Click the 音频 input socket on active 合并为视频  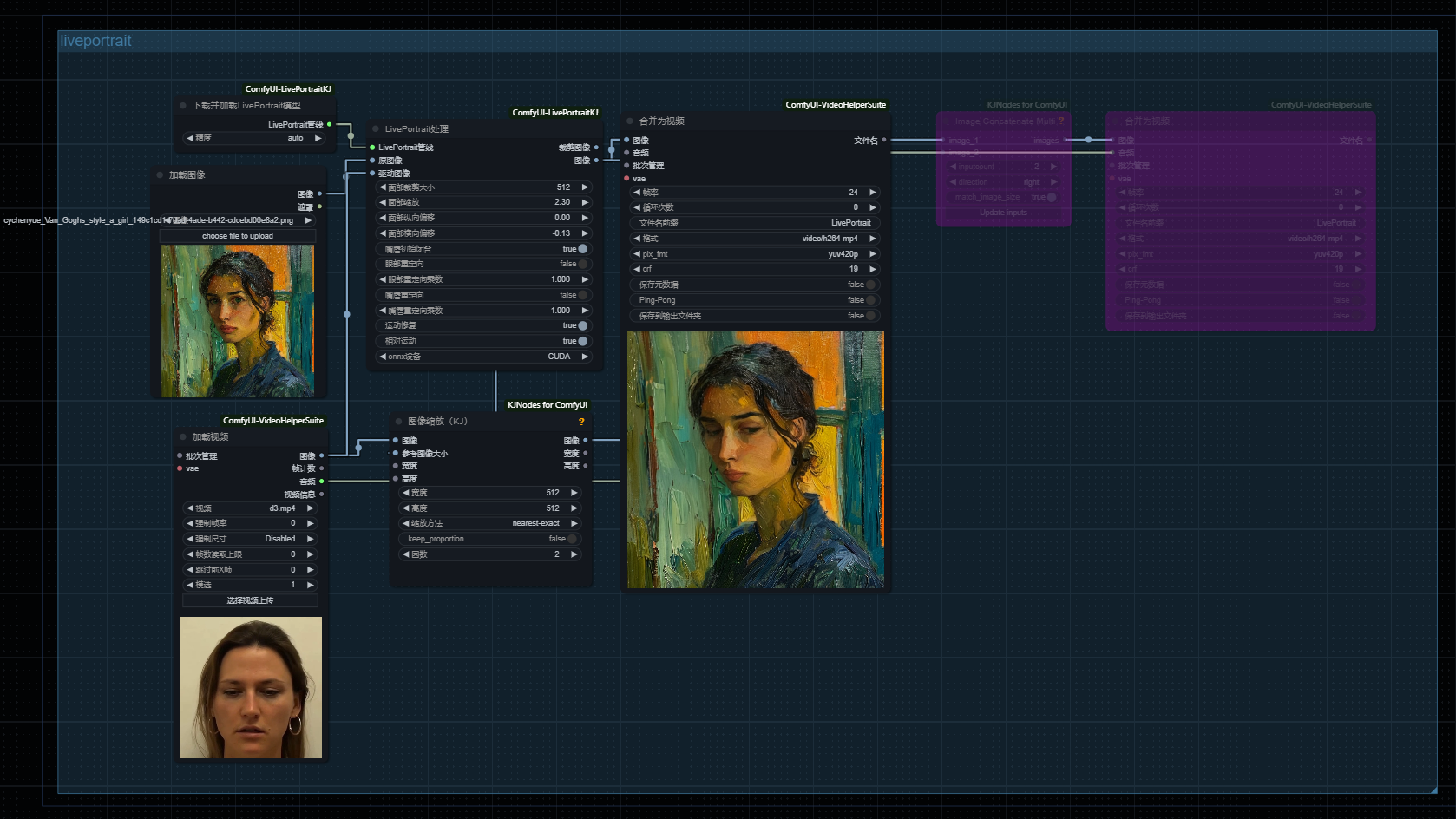pos(626,153)
